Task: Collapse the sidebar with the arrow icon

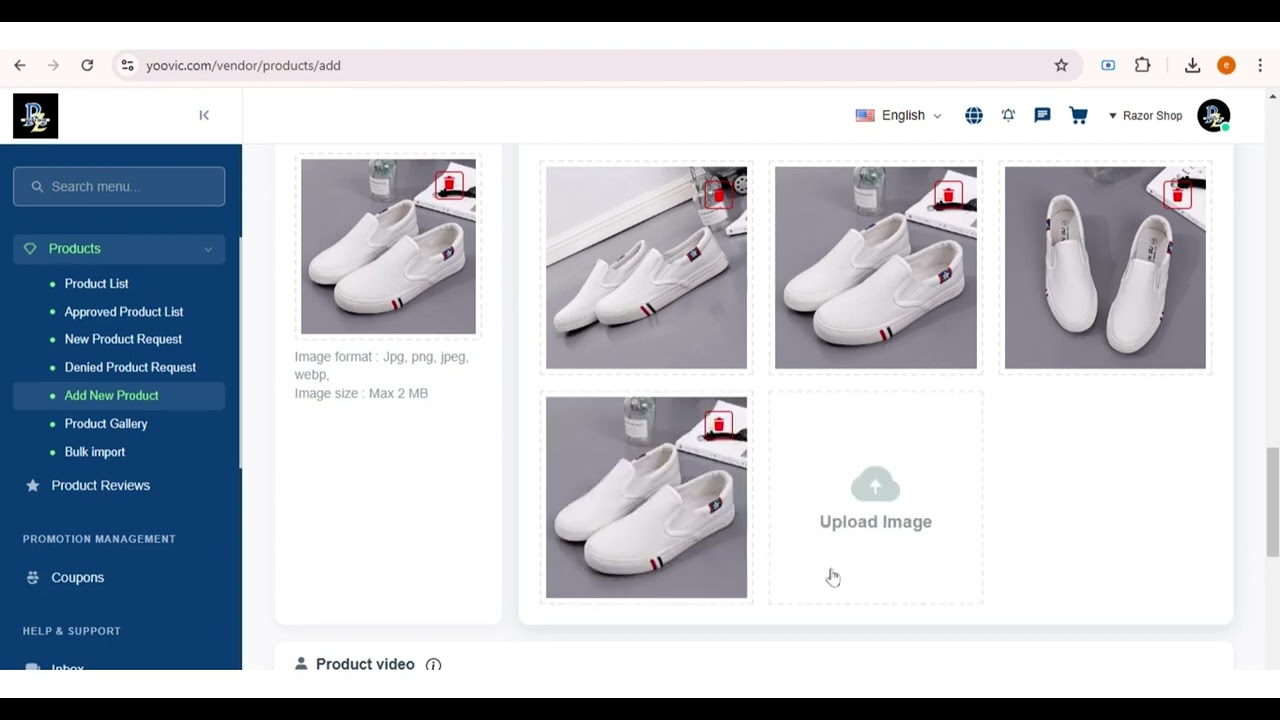Action: tap(204, 115)
